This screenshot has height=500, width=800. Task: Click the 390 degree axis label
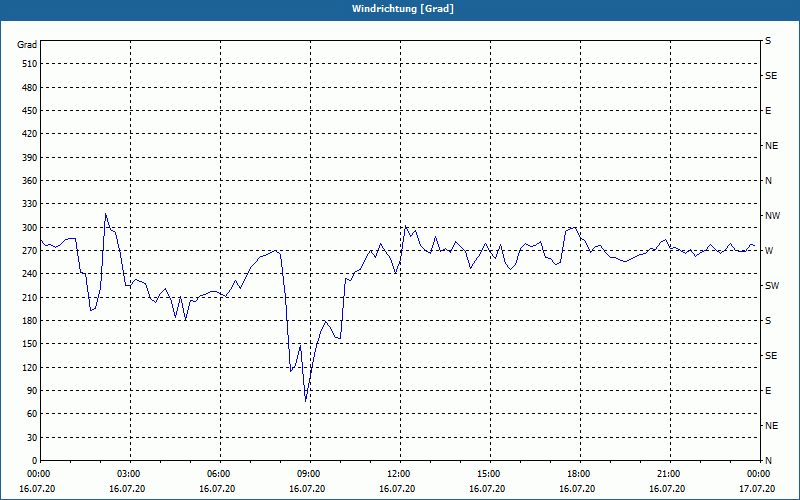pyautogui.click(x=30, y=158)
